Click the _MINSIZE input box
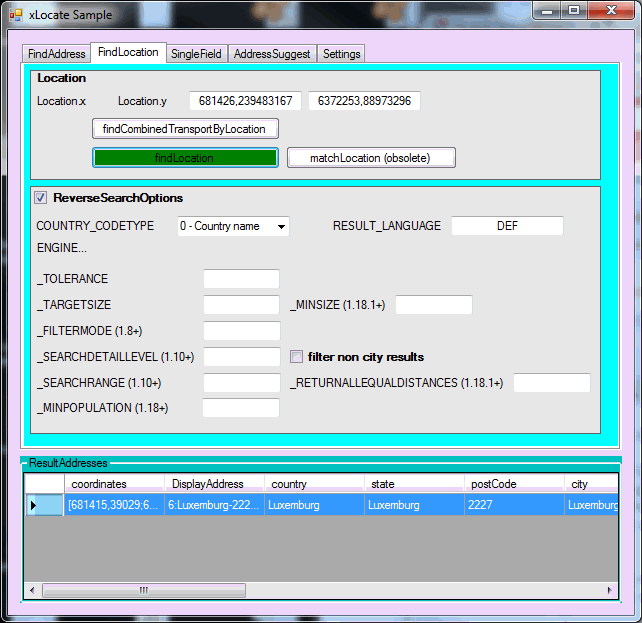The image size is (642, 623). tap(433, 305)
